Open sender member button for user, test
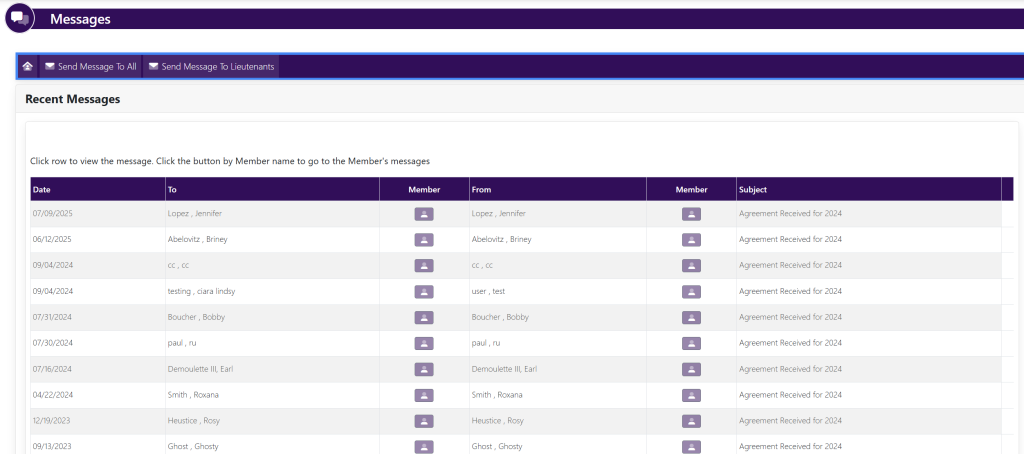Image resolution: width=1024 pixels, height=454 pixels. (691, 291)
